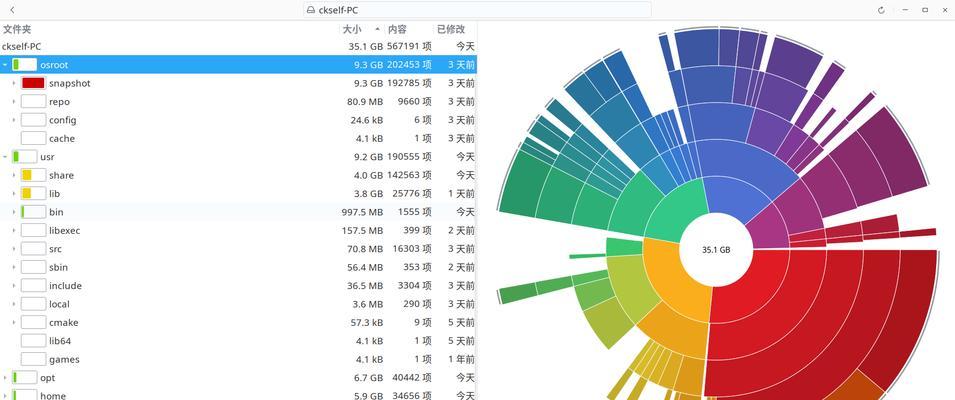Select the ckself-PC root row
Screen dimensions: 955x400
[238, 46]
